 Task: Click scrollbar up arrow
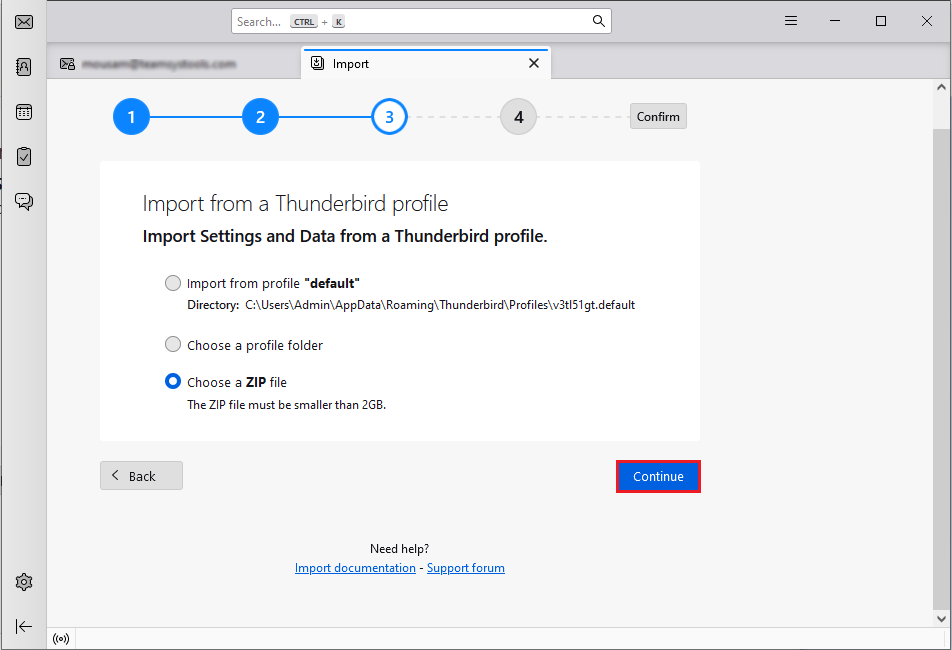[941, 87]
